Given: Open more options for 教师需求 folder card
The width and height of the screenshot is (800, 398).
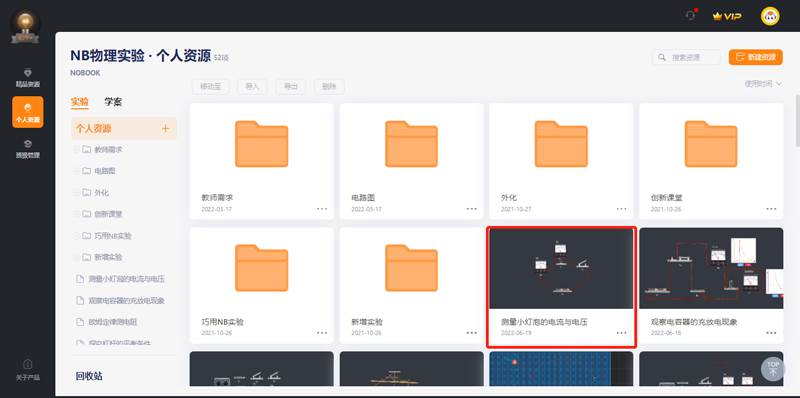Looking at the screenshot, I should pyautogui.click(x=322, y=209).
